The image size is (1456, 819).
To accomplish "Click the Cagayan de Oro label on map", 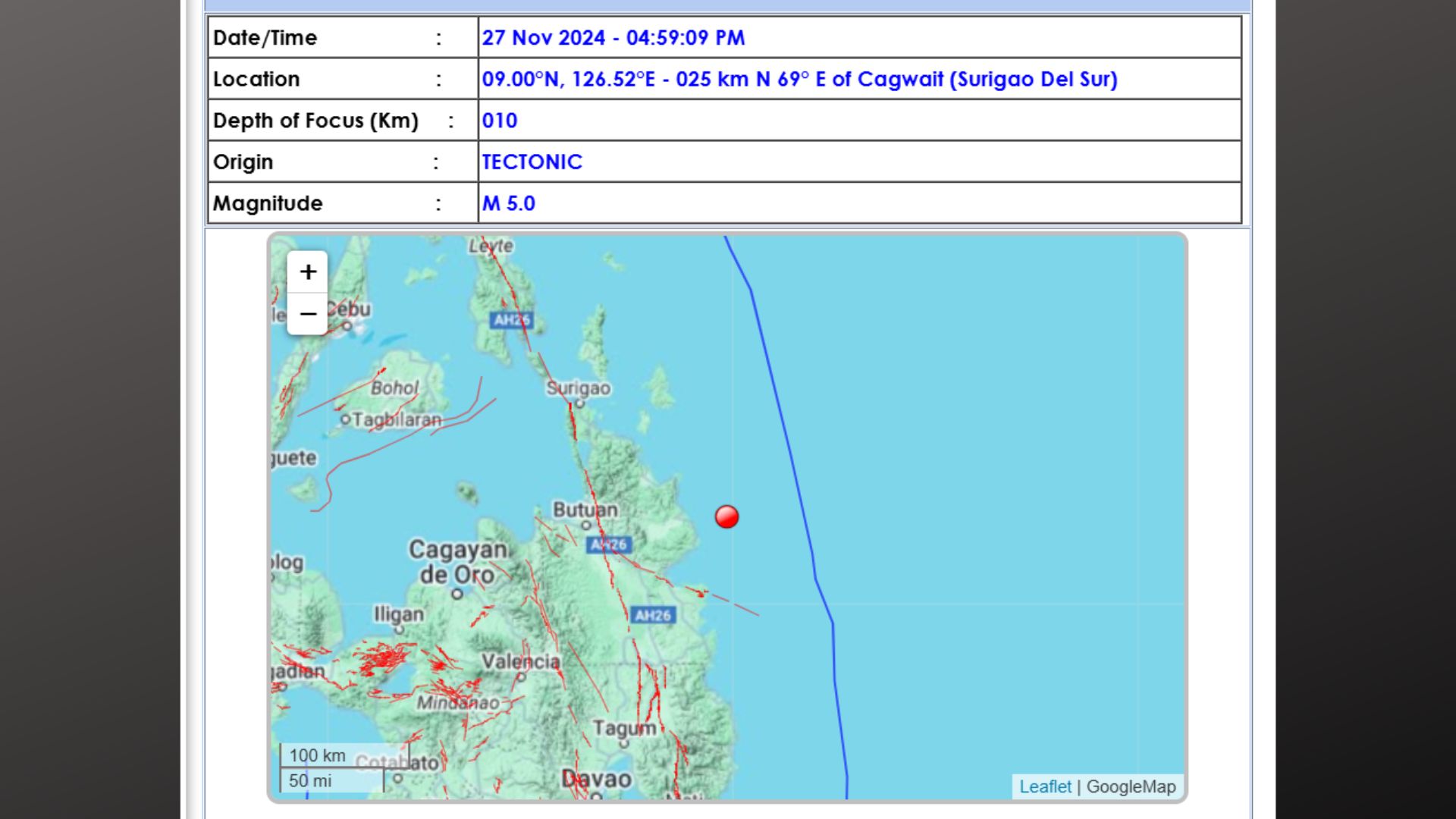I will [x=457, y=561].
